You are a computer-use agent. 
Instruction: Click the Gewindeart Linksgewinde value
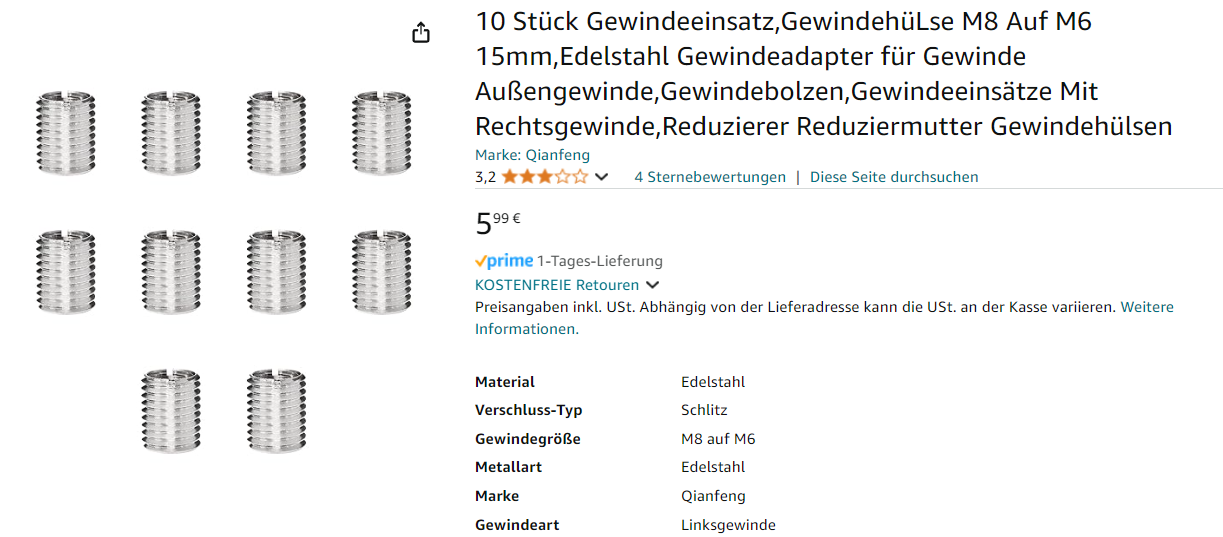click(x=728, y=525)
